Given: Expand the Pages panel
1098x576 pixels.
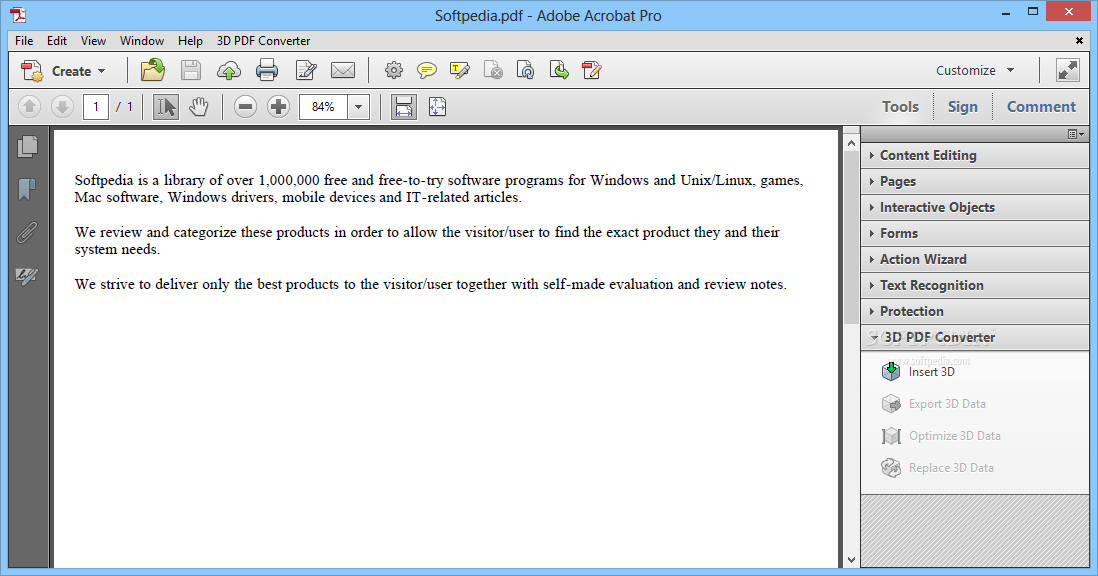Looking at the screenshot, I should pyautogui.click(x=975, y=181).
